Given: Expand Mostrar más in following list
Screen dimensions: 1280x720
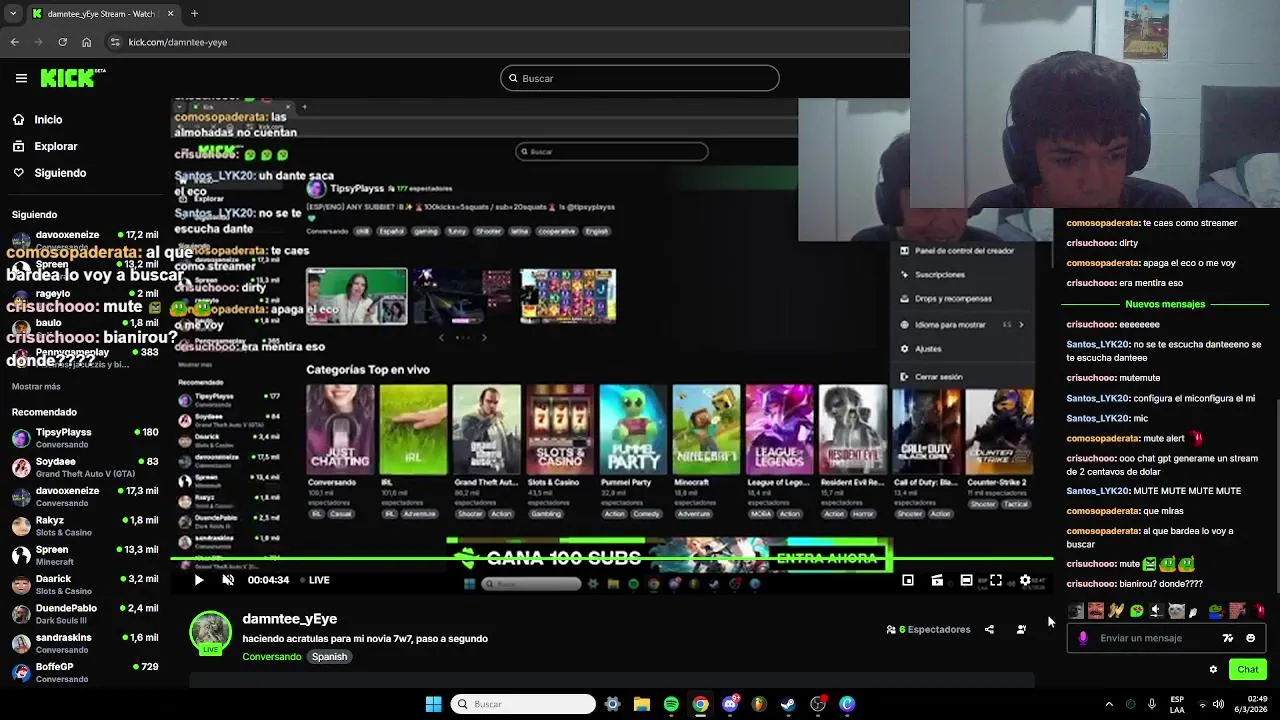Looking at the screenshot, I should (36, 387).
